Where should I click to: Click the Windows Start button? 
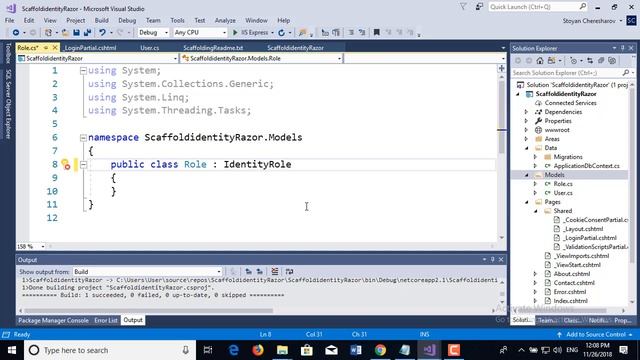coord(12,350)
